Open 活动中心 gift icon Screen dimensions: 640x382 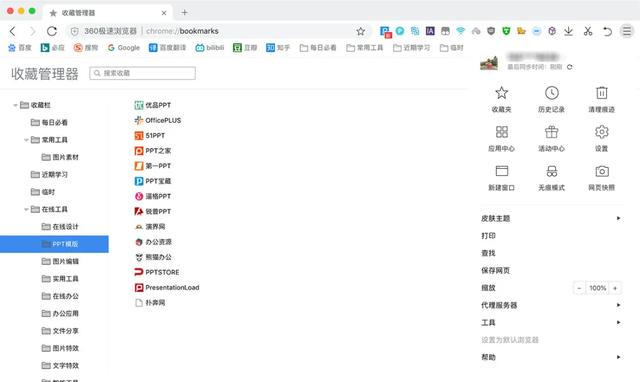[551, 132]
